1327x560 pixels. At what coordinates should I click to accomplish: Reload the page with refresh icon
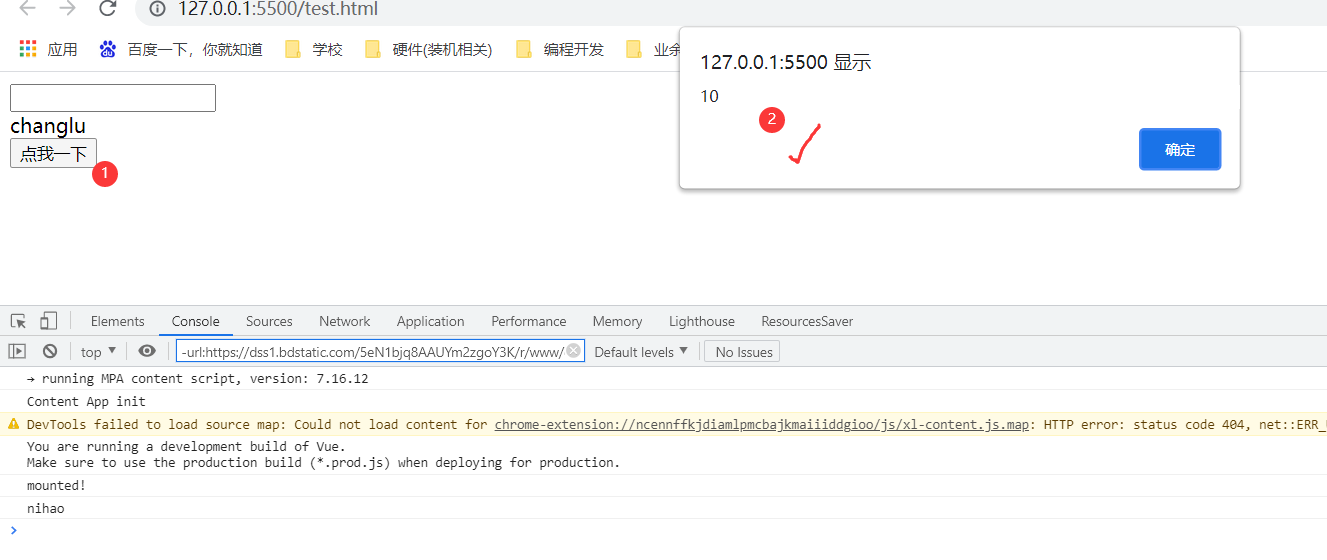(x=107, y=9)
